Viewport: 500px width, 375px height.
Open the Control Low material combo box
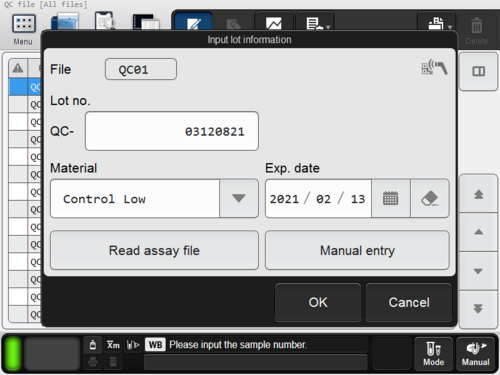coord(154,199)
